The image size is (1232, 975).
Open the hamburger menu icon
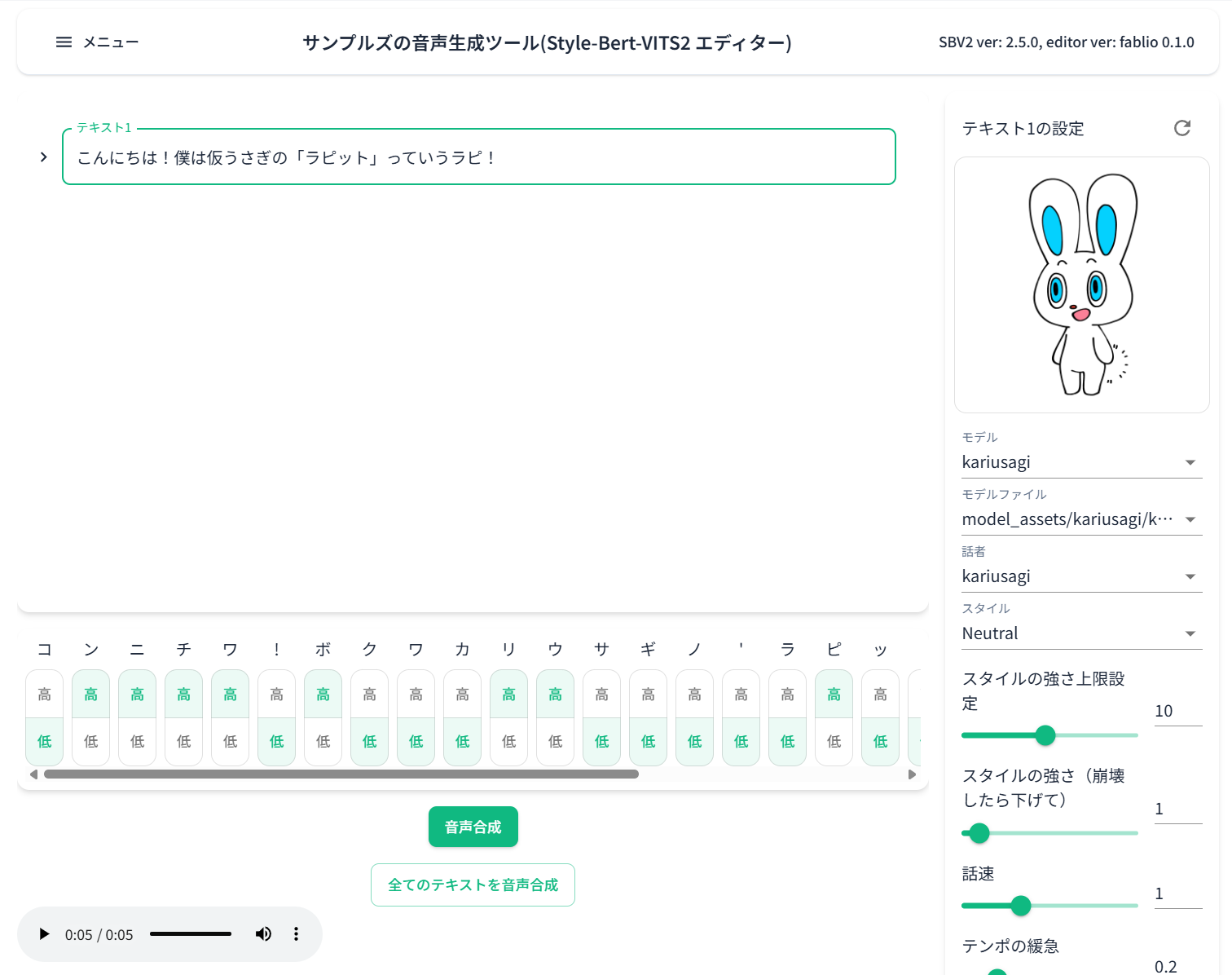64,42
